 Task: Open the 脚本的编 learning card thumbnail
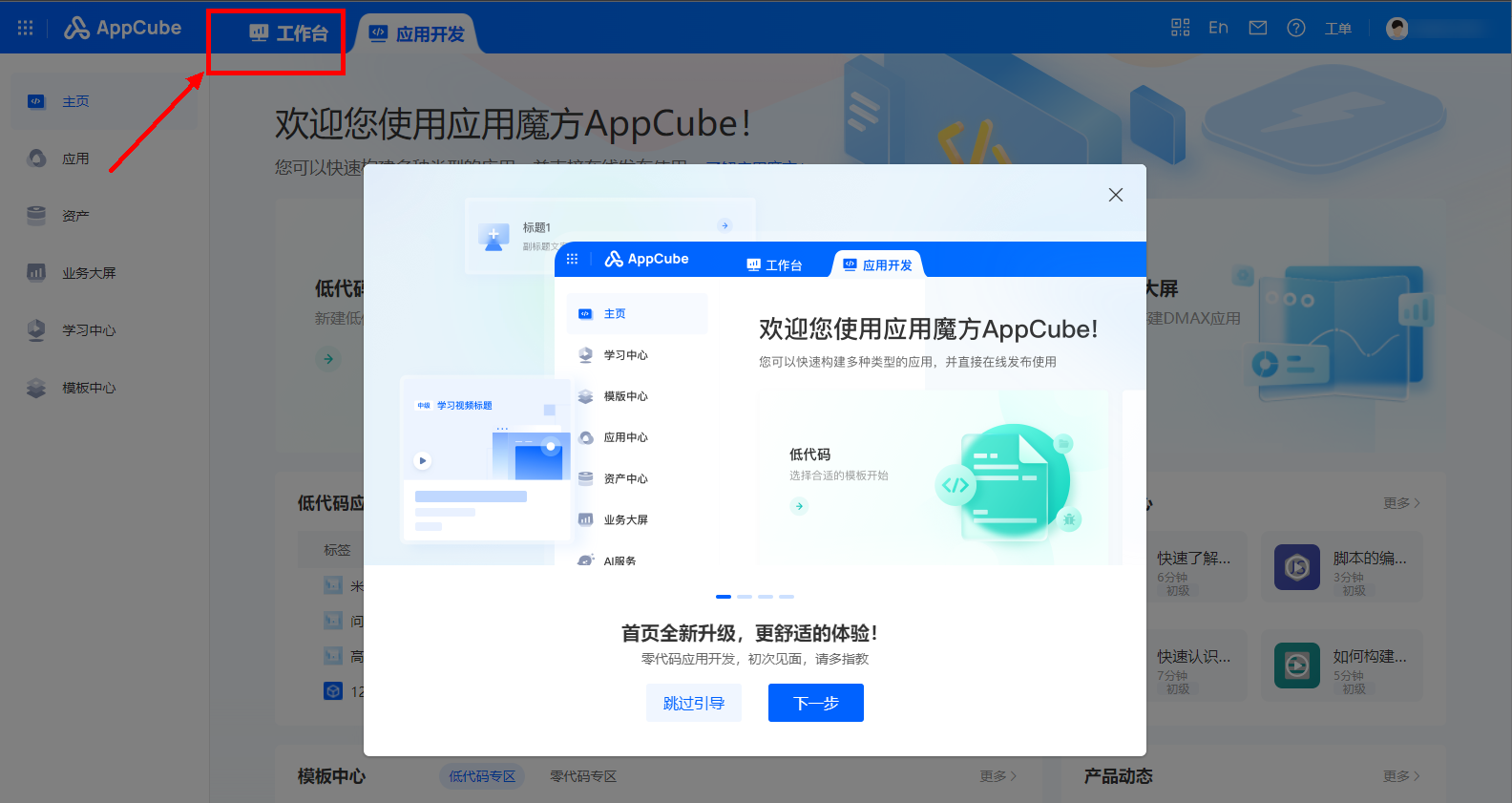click(1297, 567)
